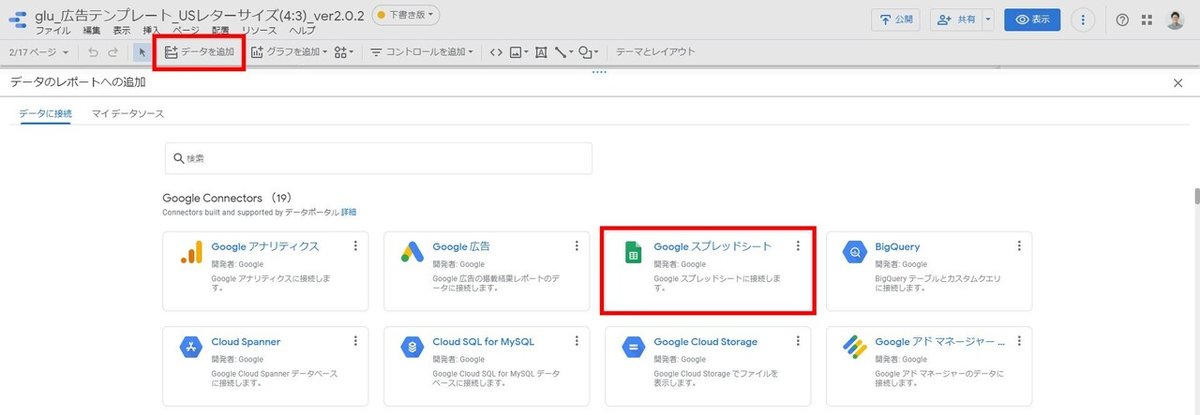
Task: Open the 編集 menu
Action: click(x=92, y=31)
